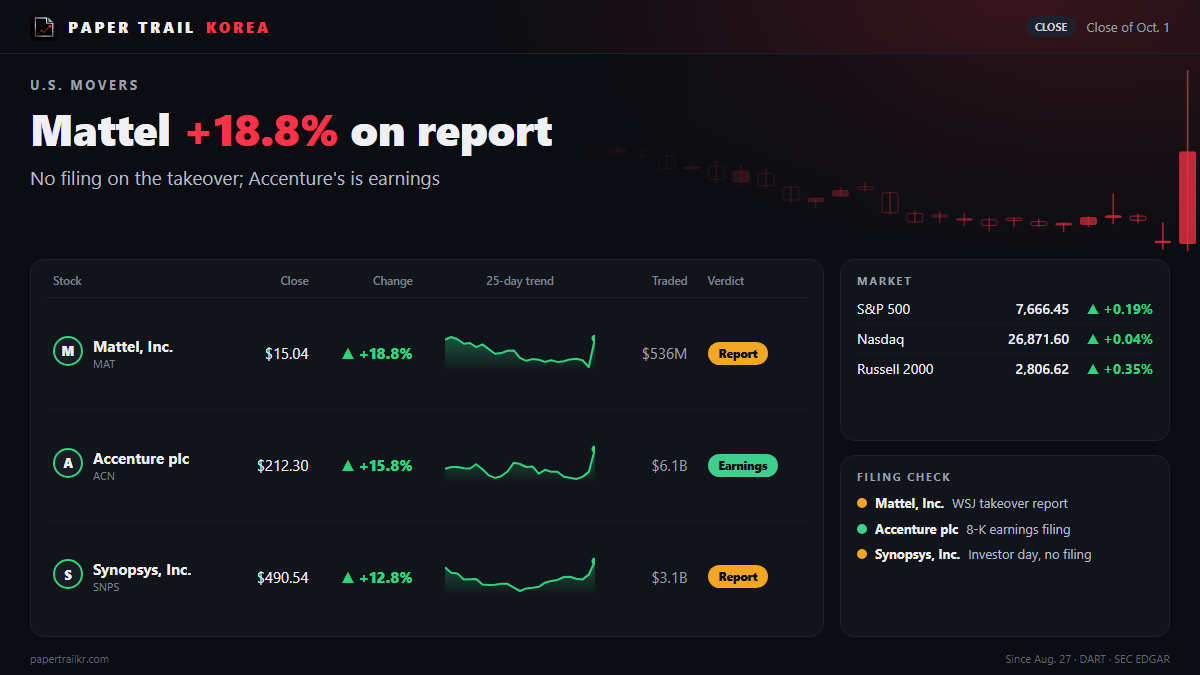Click the Traded column header
Viewport: 1200px width, 675px height.
[670, 281]
